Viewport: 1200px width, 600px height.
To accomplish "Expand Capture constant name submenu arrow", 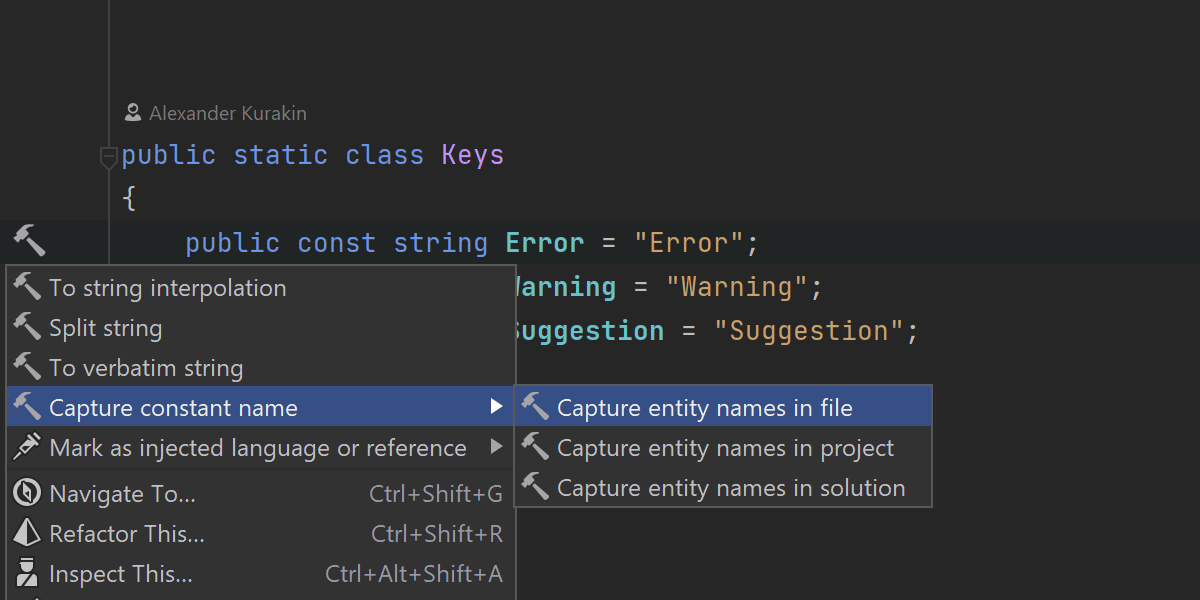I will click(x=496, y=407).
